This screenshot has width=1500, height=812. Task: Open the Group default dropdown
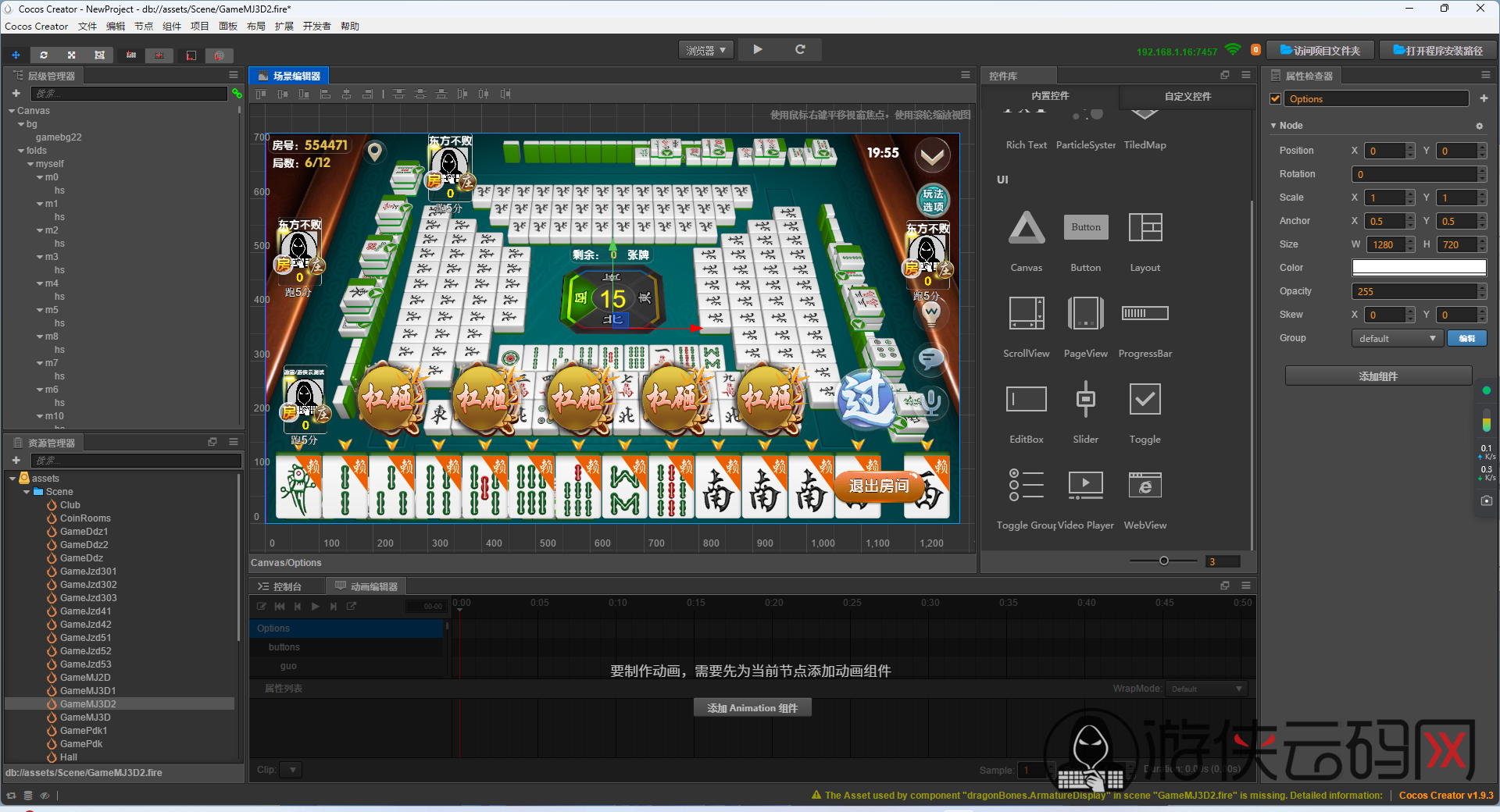(1398, 338)
